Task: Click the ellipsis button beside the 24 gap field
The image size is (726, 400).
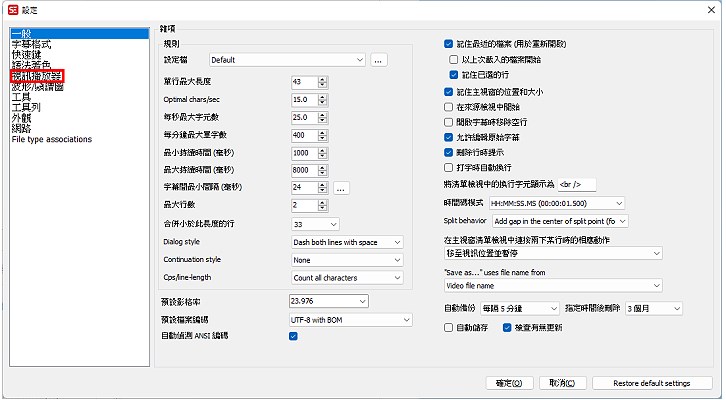Action: coord(341,188)
